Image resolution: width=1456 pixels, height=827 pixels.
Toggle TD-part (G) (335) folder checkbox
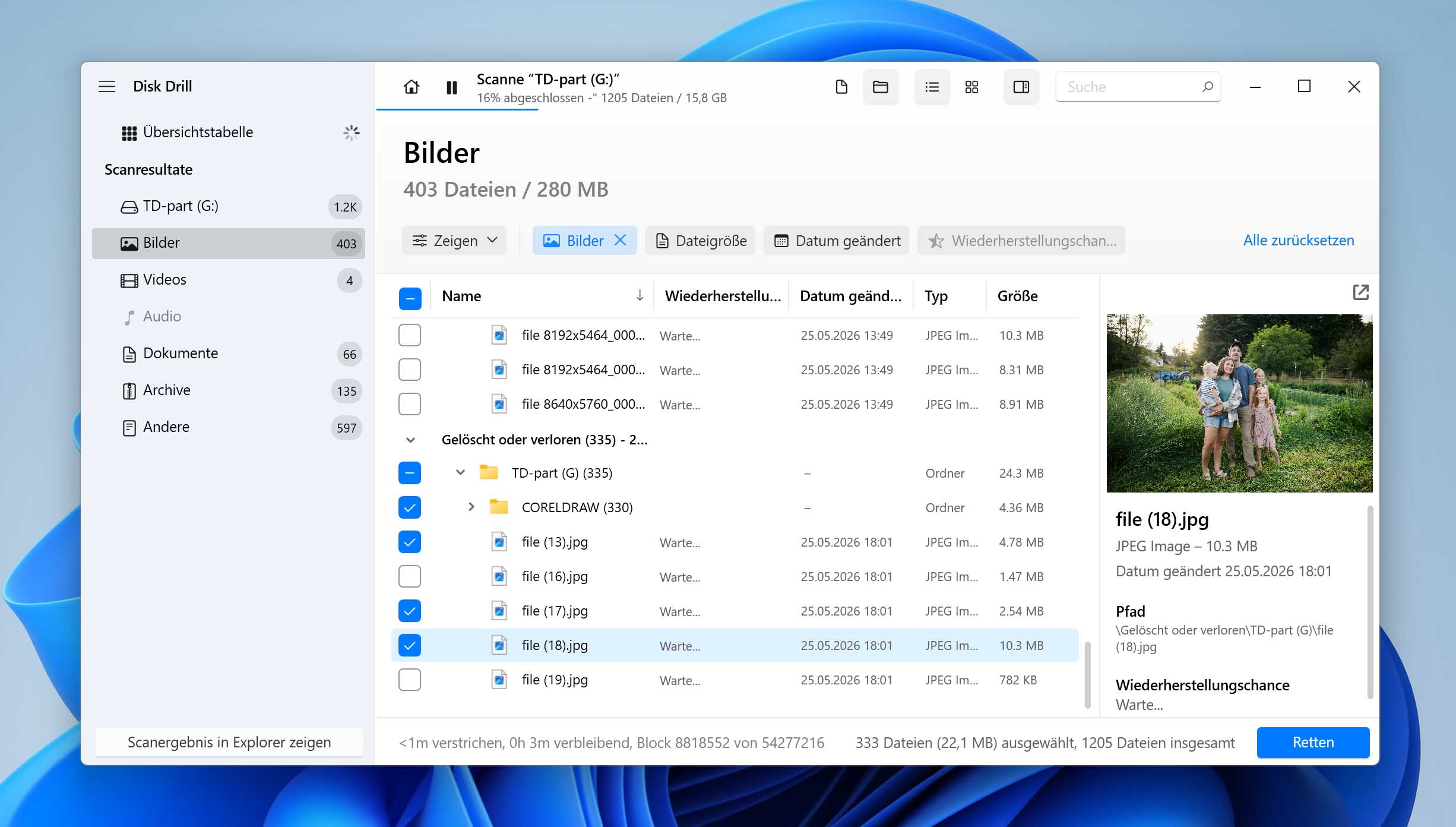click(410, 473)
